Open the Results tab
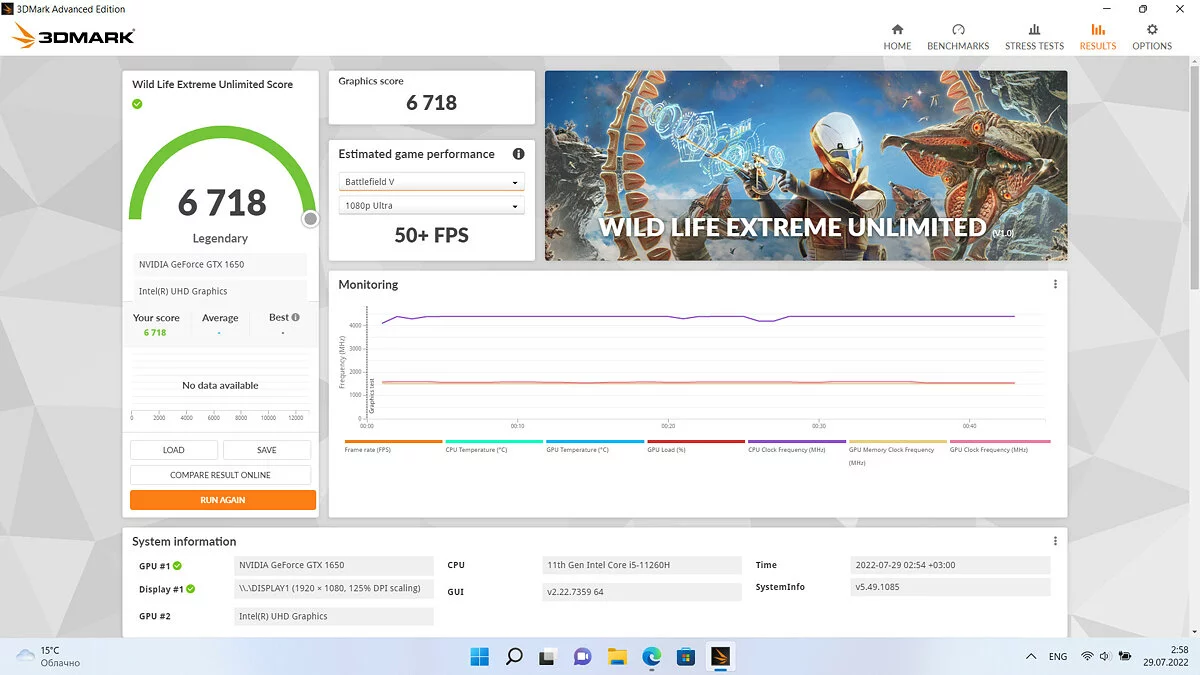Image resolution: width=1200 pixels, height=675 pixels. pyautogui.click(x=1098, y=37)
